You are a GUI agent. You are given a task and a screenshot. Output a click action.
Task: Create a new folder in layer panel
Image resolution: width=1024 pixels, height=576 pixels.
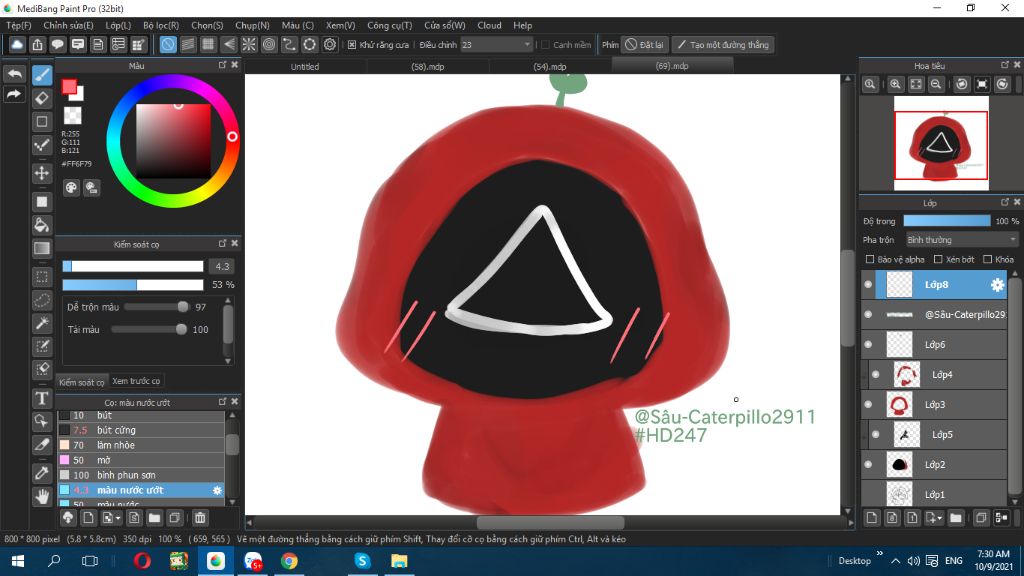tap(955, 518)
